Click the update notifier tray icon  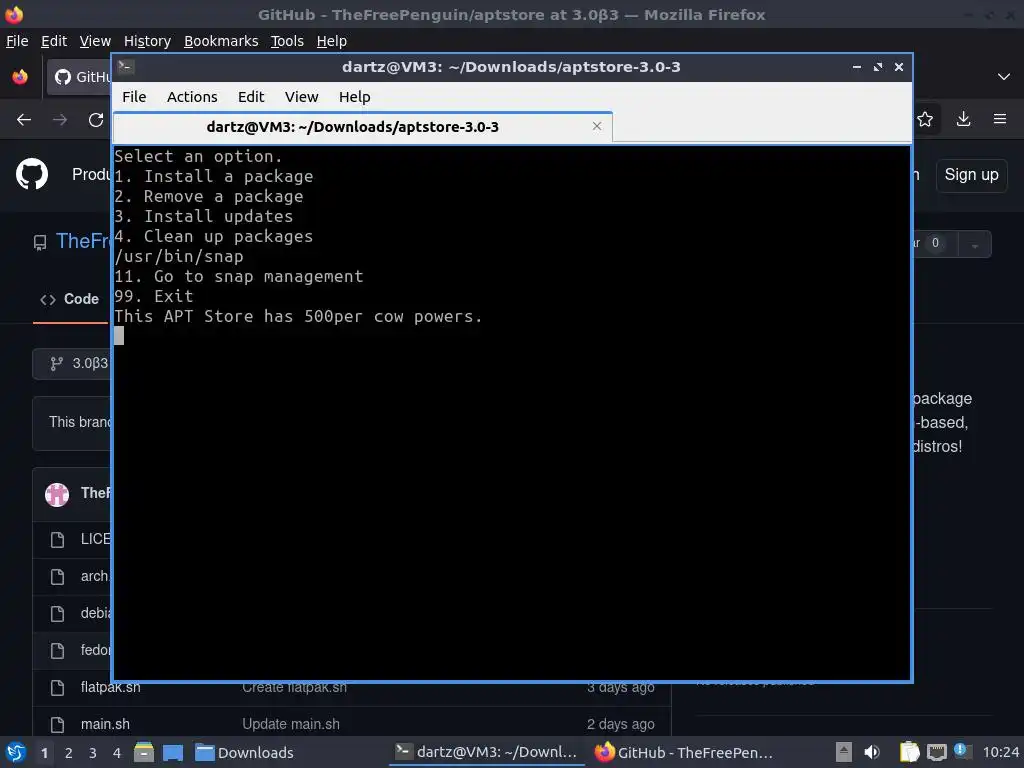(x=962, y=751)
